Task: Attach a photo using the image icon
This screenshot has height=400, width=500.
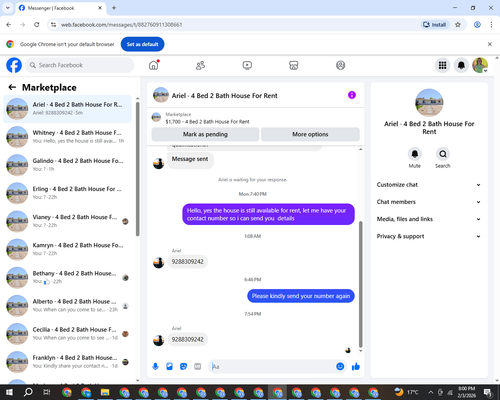Action: click(169, 367)
